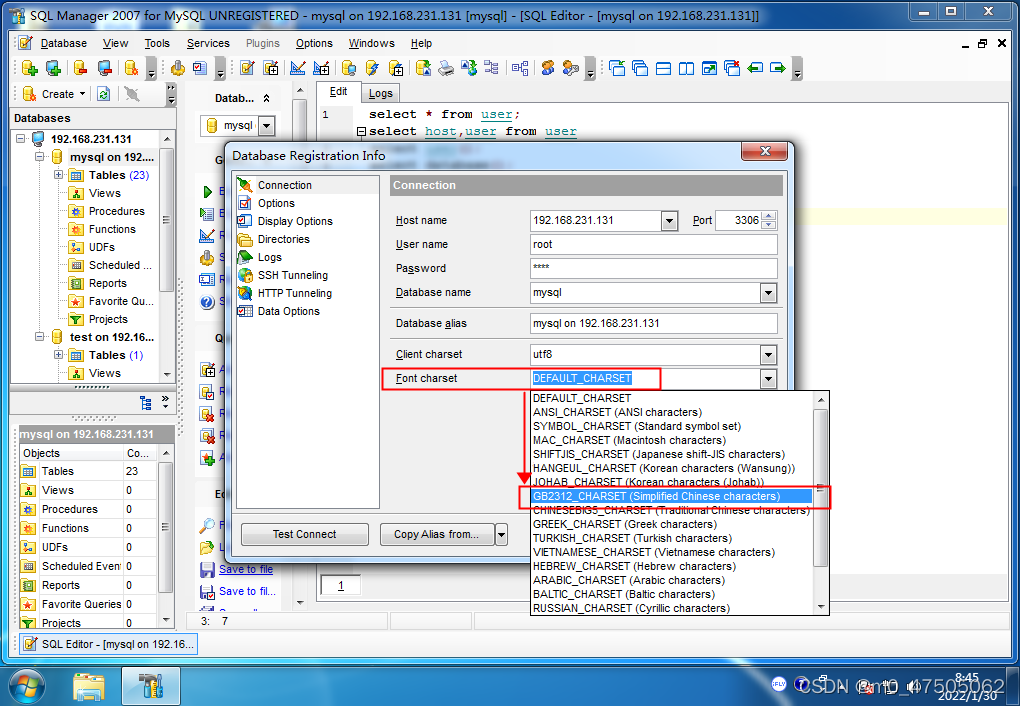The width and height of the screenshot is (1020, 706).
Task: Click the Tile Vertically window icon
Action: 686,68
